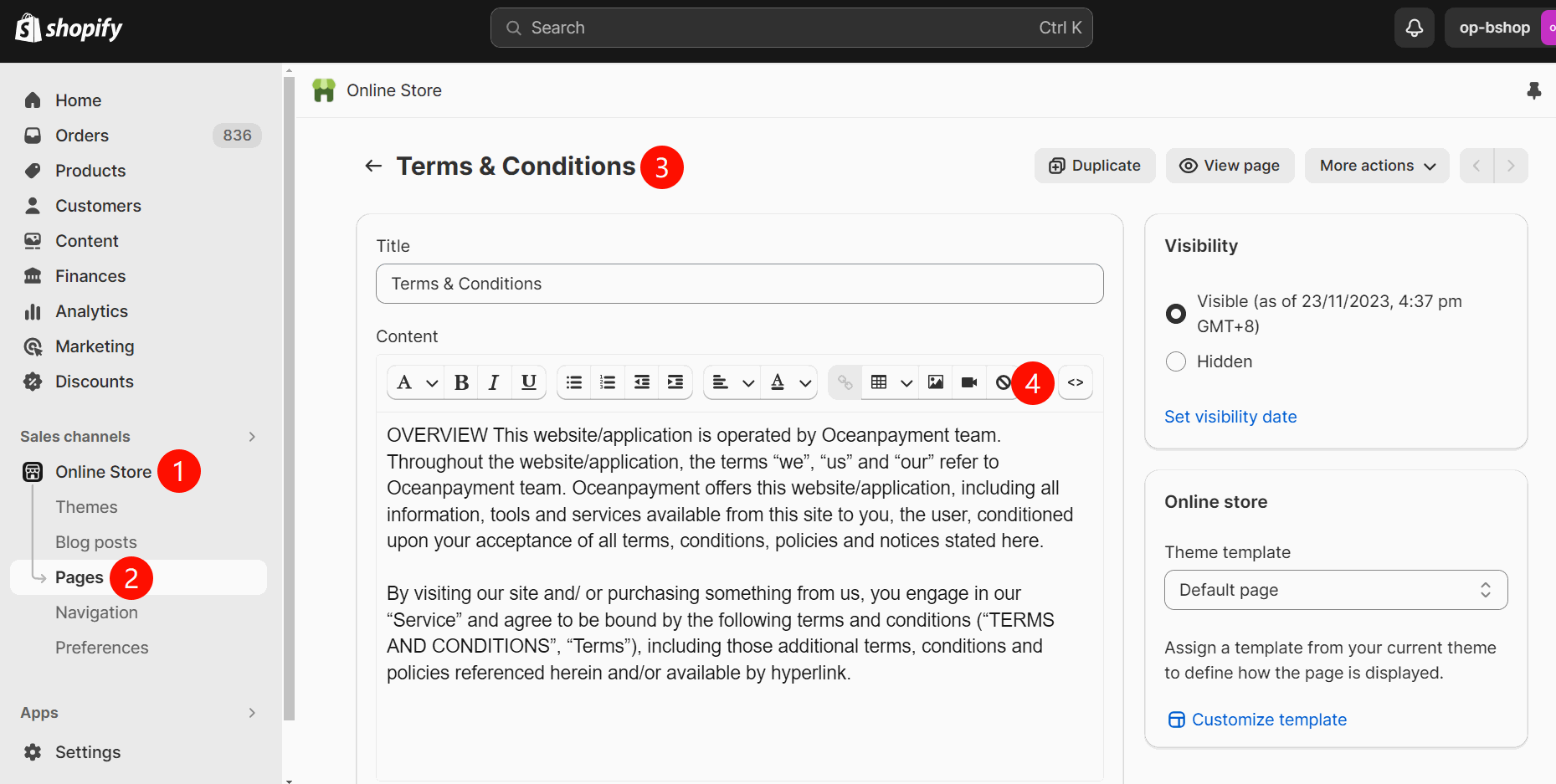This screenshot has height=784, width=1556.
Task: Open the text color dropdown
Action: pos(789,382)
